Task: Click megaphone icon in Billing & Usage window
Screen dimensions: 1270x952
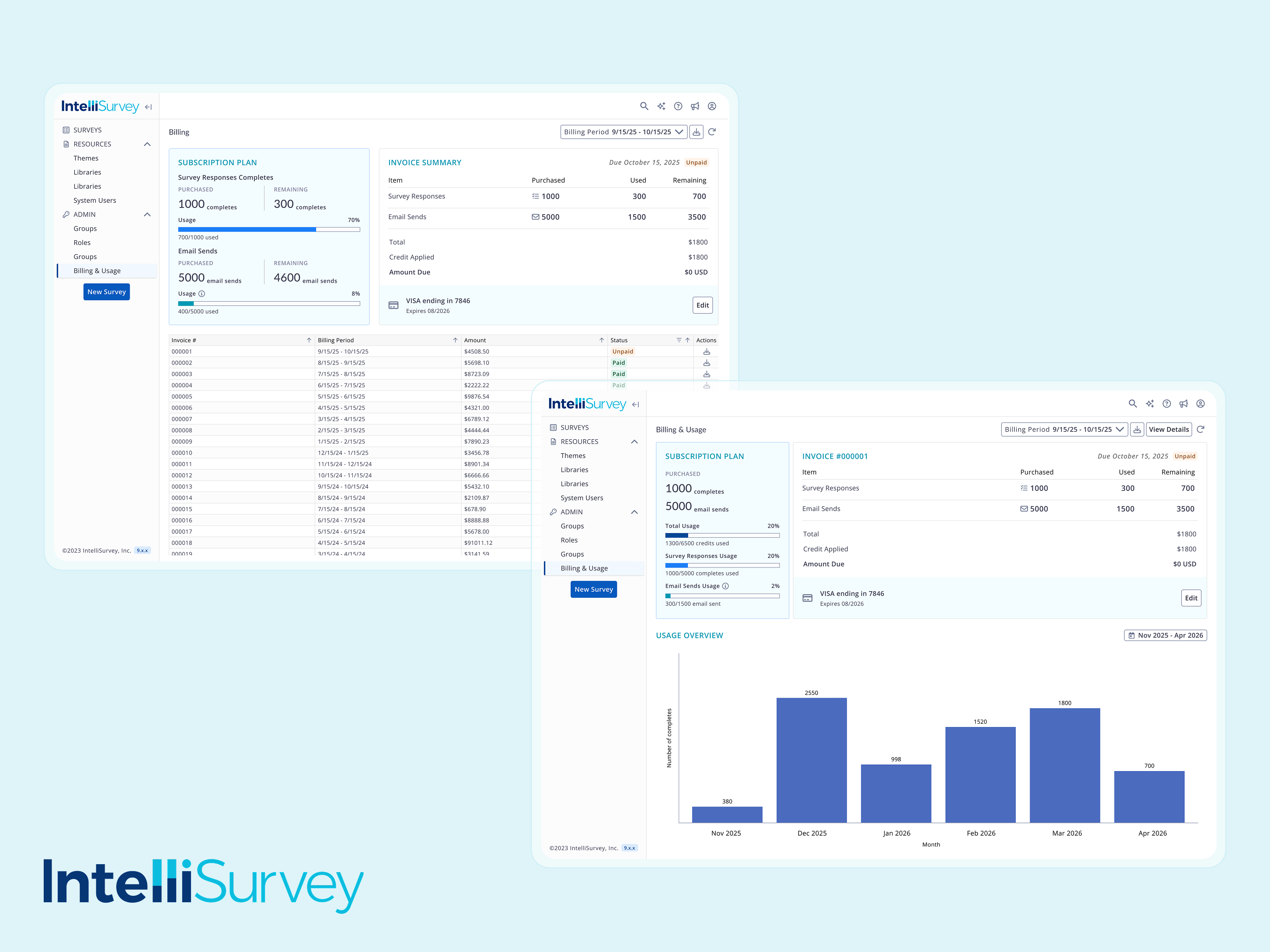Action: tap(1184, 403)
